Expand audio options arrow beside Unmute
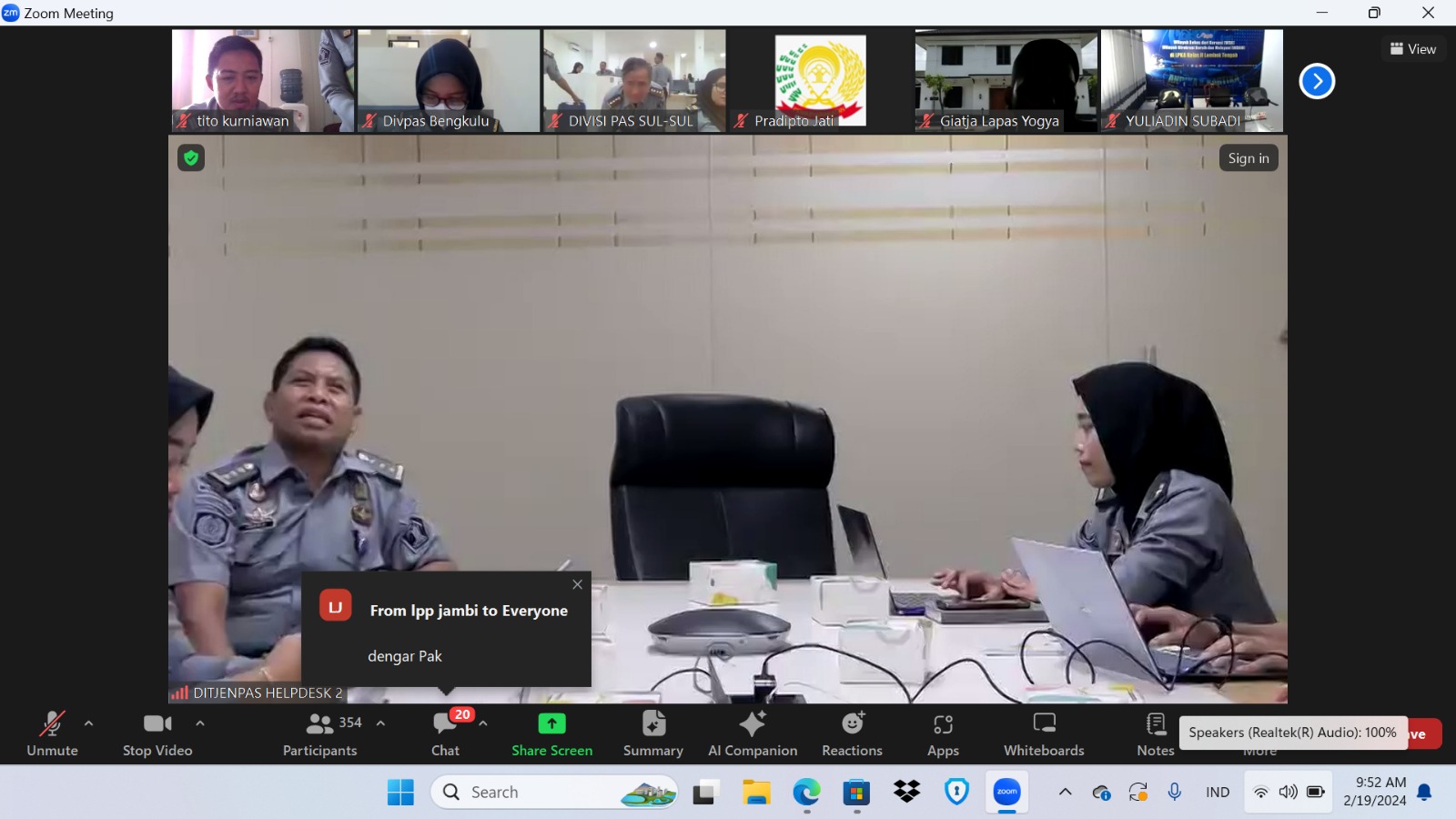 (x=88, y=723)
